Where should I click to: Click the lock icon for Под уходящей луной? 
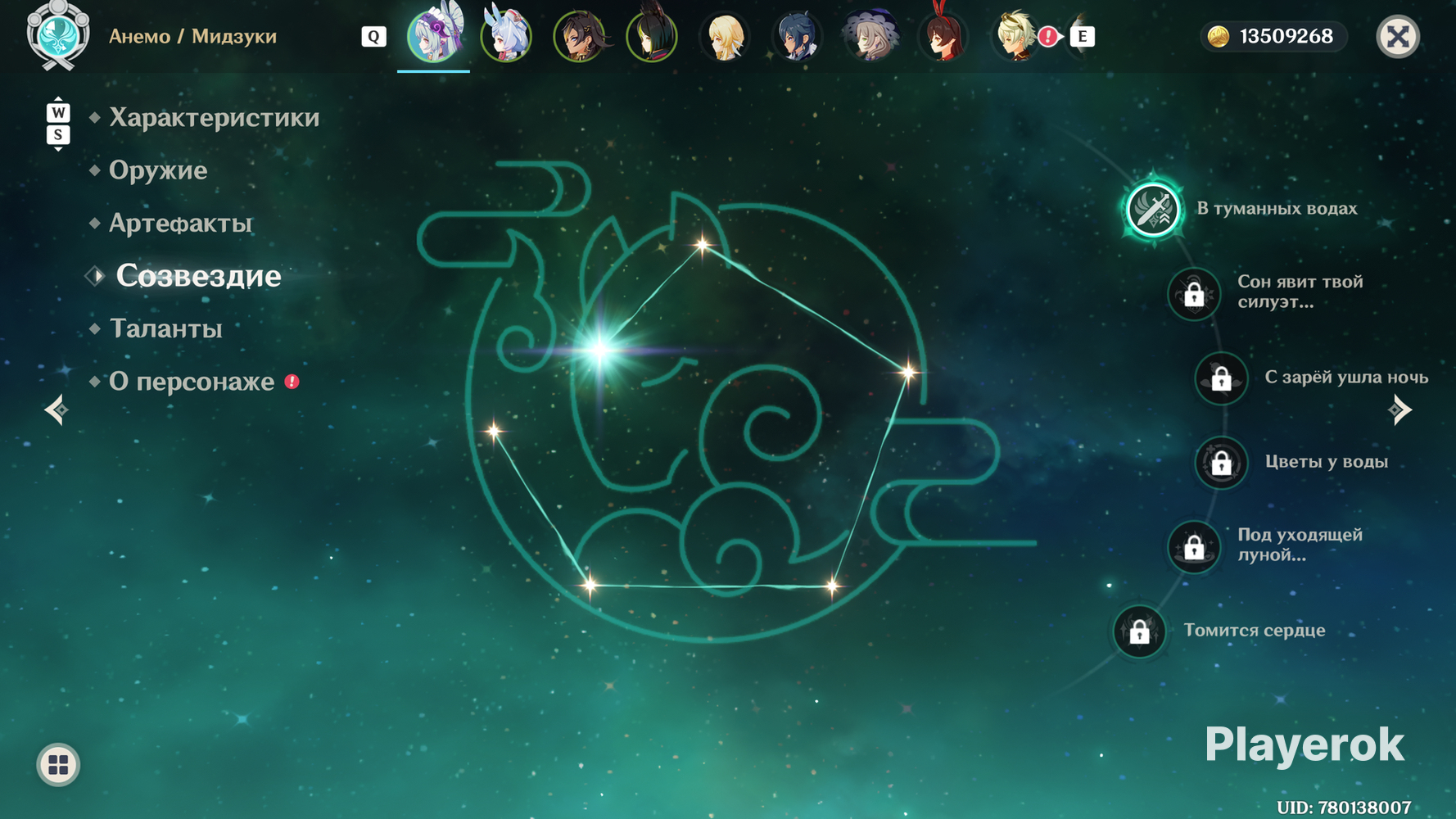(1194, 546)
